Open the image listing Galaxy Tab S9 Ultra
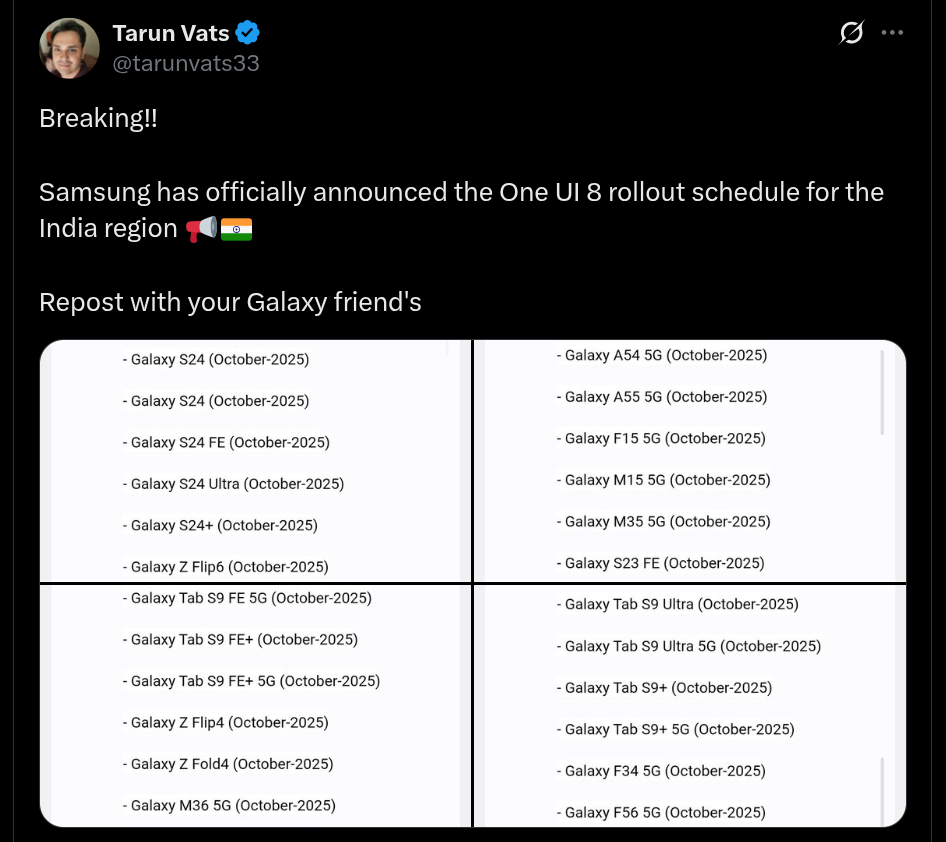 (x=690, y=705)
